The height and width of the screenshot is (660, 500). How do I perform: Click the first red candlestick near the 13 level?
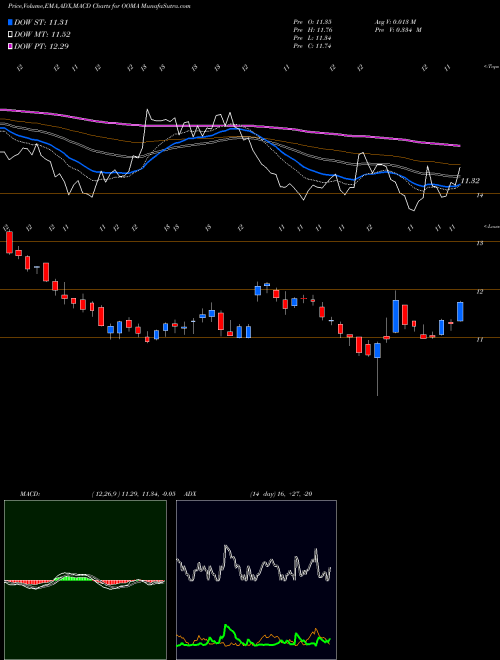9,242
